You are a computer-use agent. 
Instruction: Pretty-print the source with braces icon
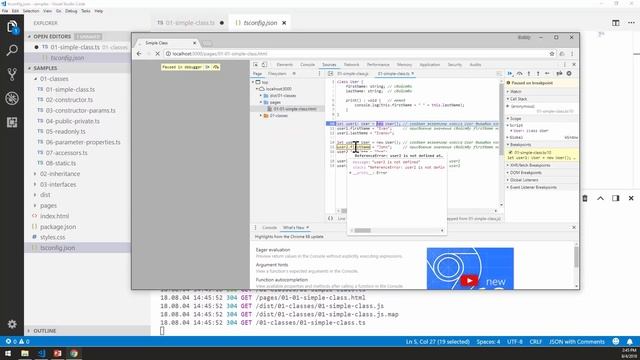point(330,218)
